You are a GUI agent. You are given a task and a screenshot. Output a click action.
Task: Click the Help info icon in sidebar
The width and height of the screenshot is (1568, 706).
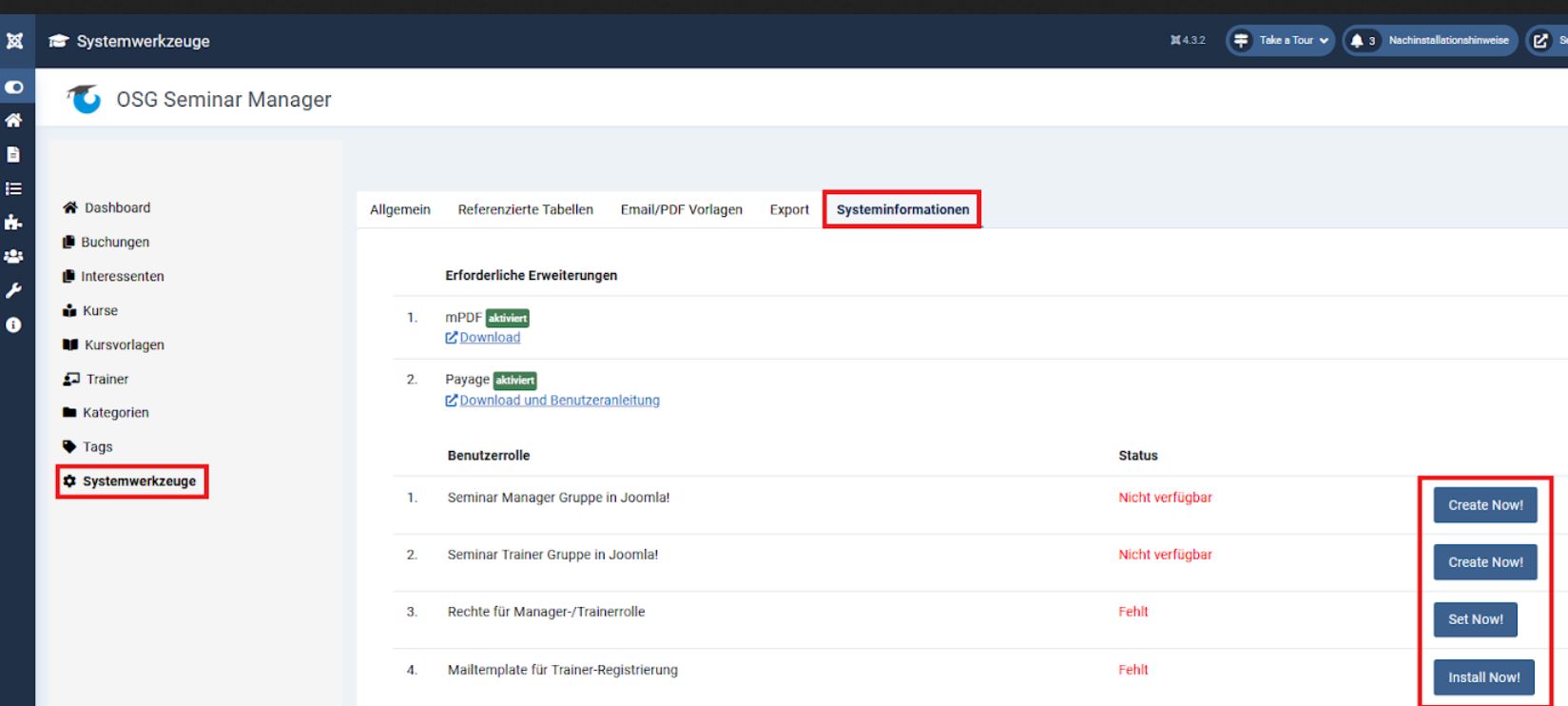14,324
